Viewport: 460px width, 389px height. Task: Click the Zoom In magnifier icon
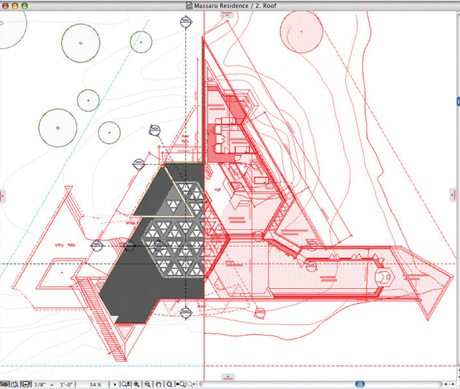point(136,384)
